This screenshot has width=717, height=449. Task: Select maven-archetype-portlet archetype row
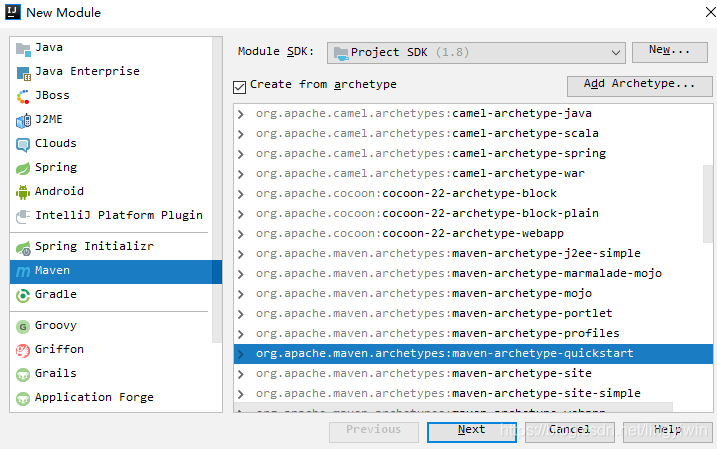tap(473, 314)
